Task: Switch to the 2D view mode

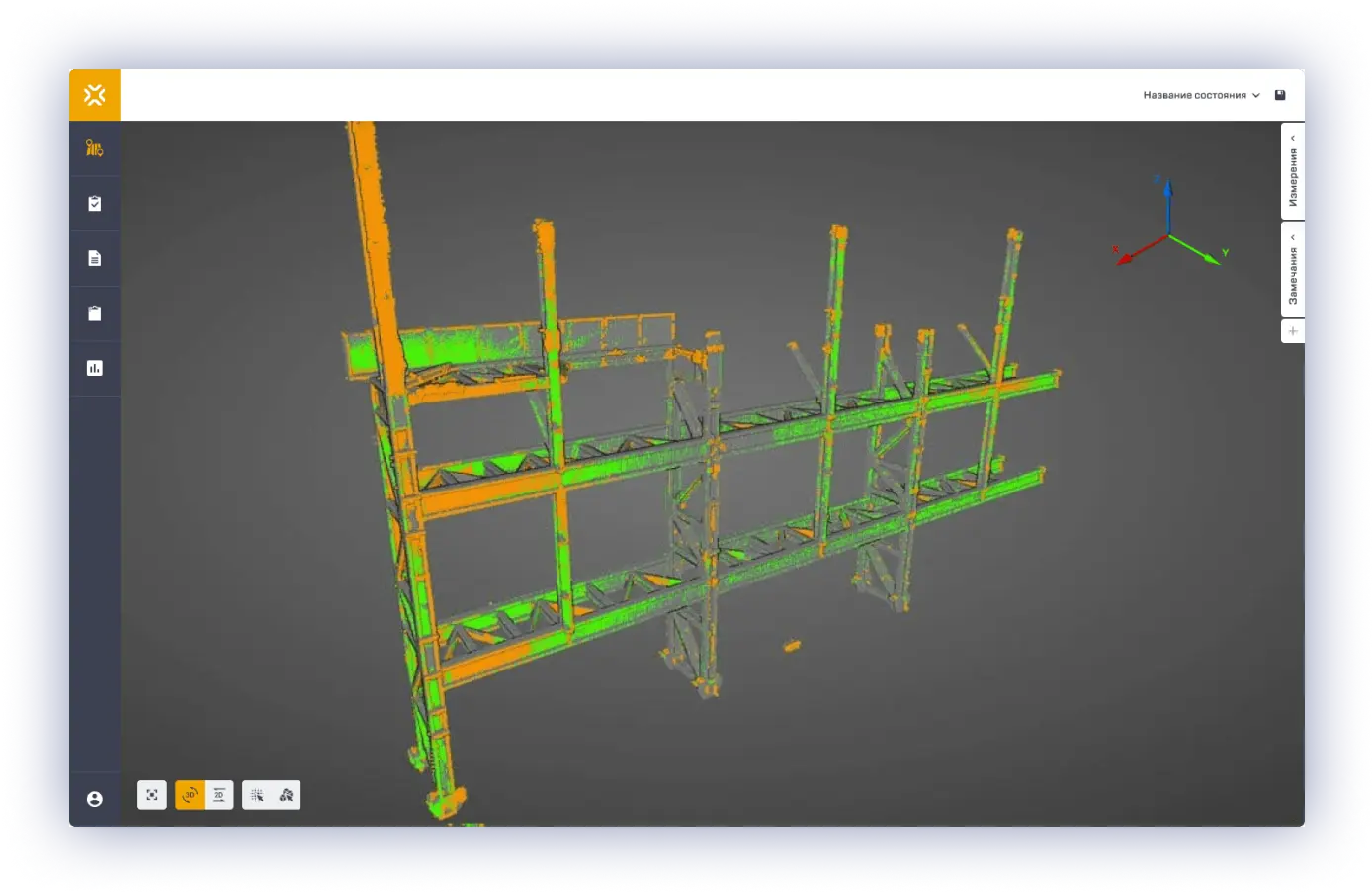Action: [x=219, y=795]
